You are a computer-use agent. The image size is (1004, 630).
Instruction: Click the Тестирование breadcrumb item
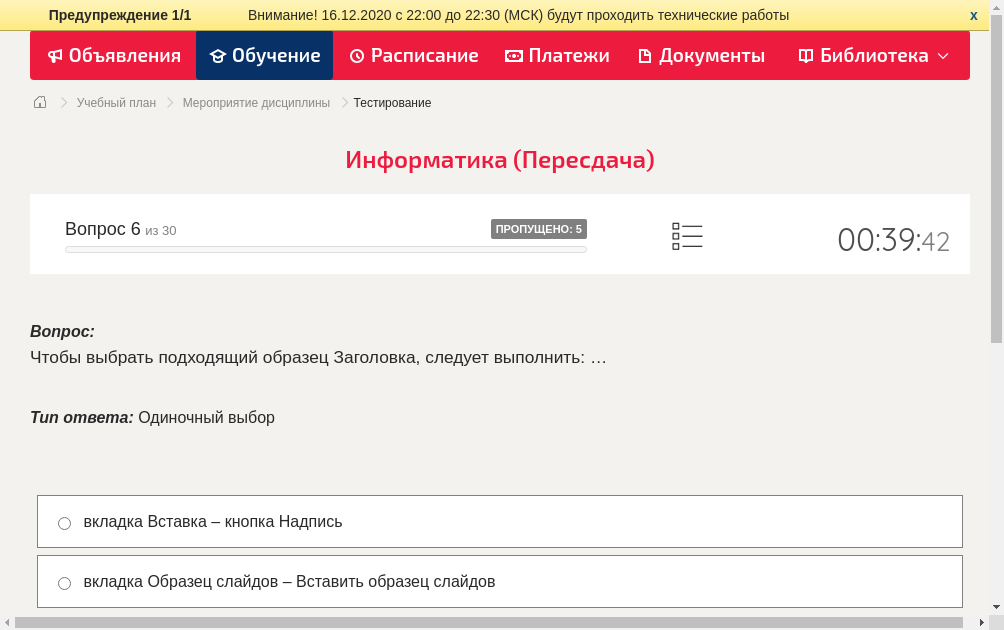(392, 103)
